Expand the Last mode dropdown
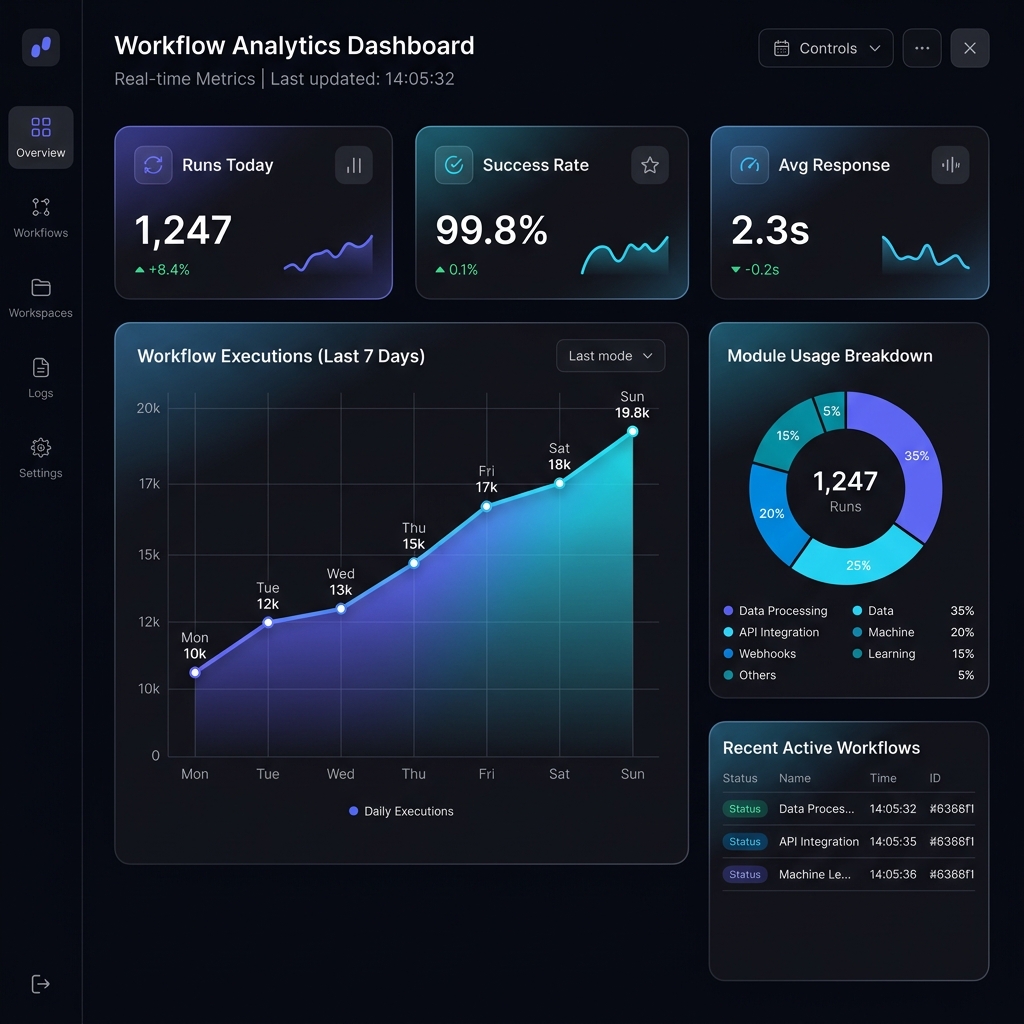 tap(610, 356)
